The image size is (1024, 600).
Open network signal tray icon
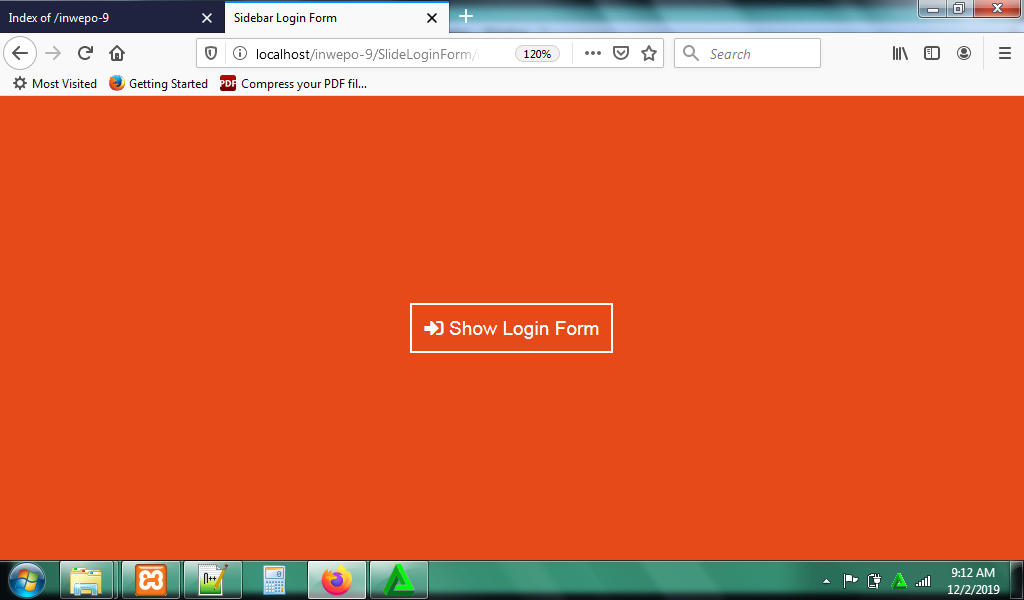pos(923,580)
